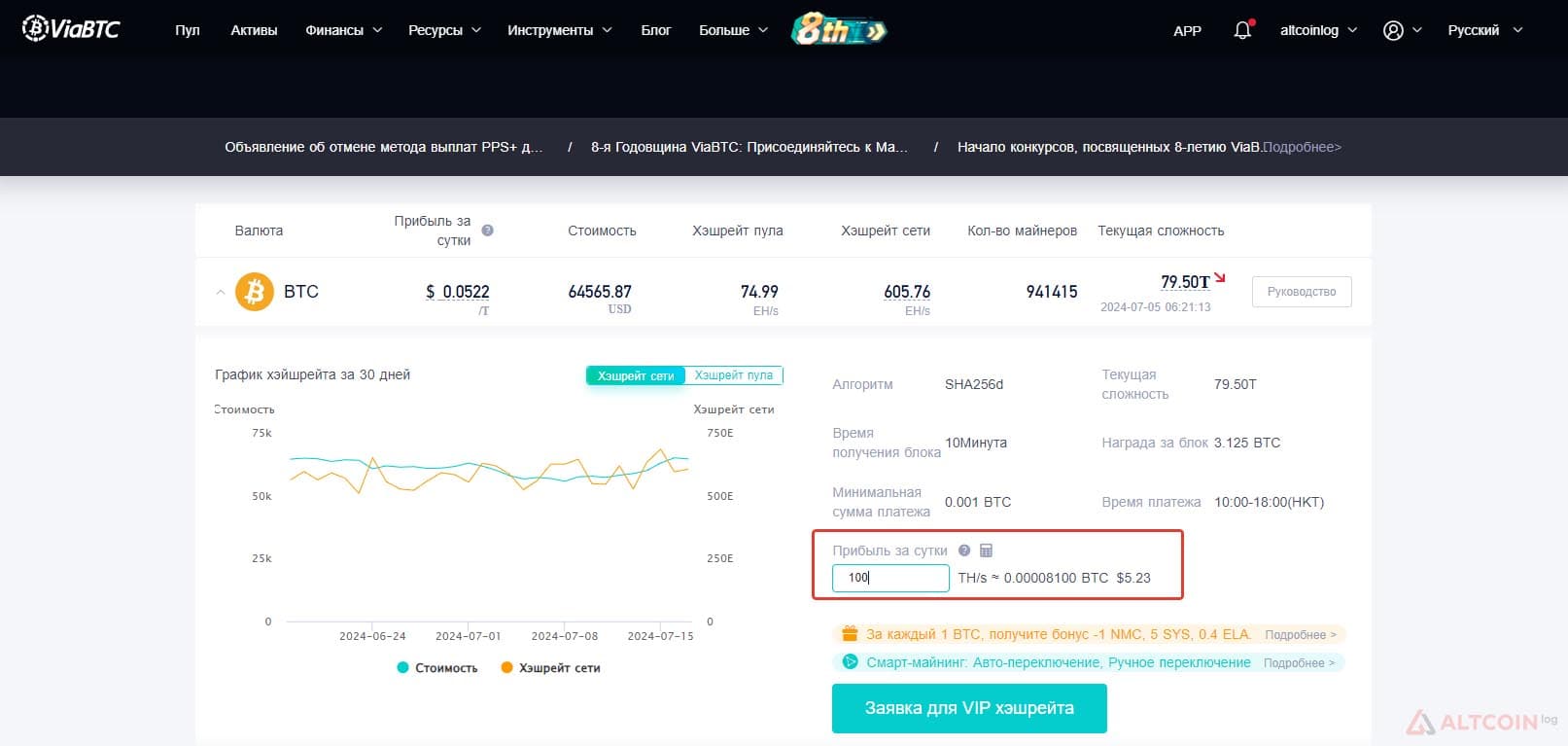Collapse the BTC row details chevron
This screenshot has height=746, width=1568.
pyautogui.click(x=221, y=292)
